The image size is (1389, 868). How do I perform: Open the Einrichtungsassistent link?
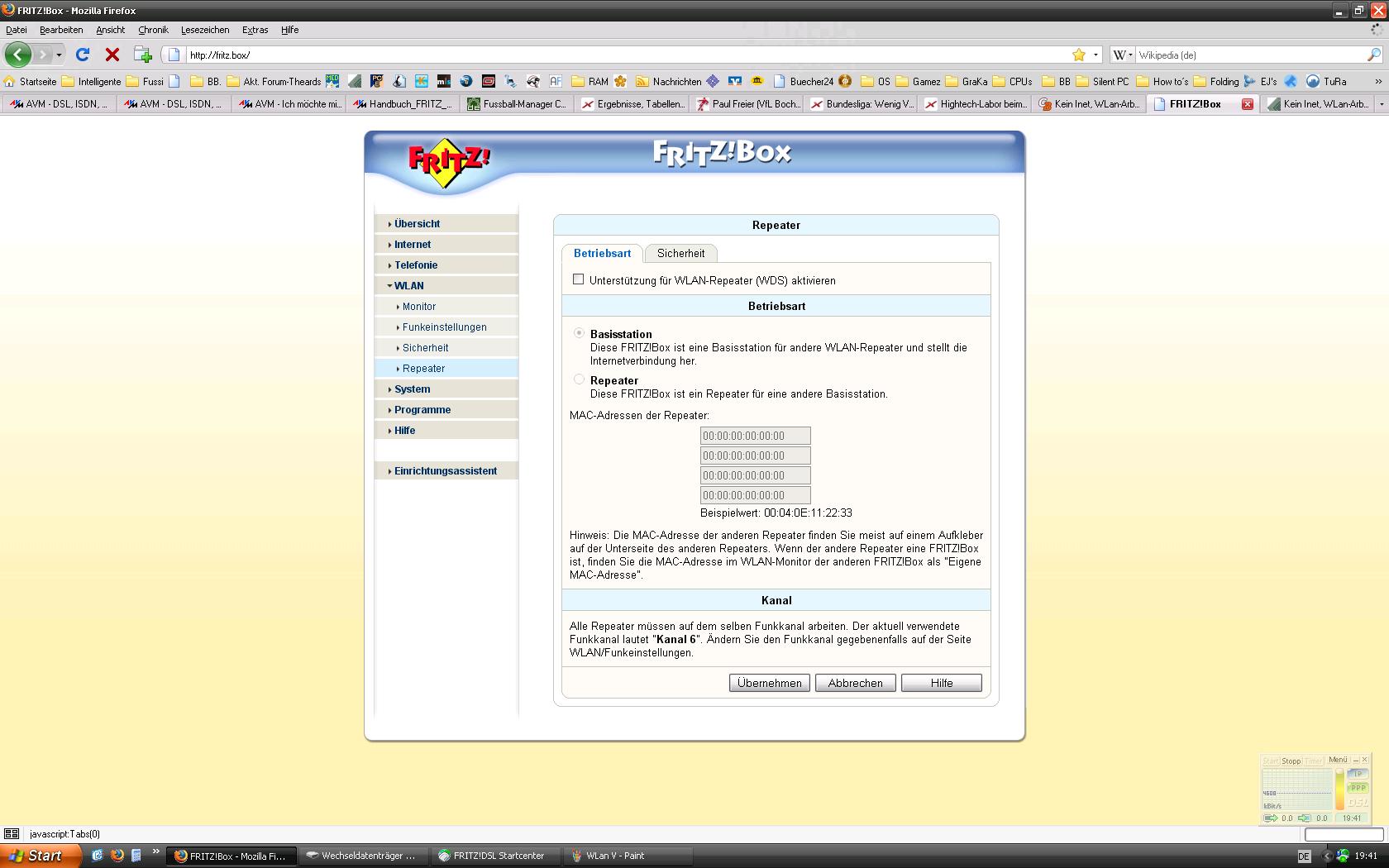[446, 470]
